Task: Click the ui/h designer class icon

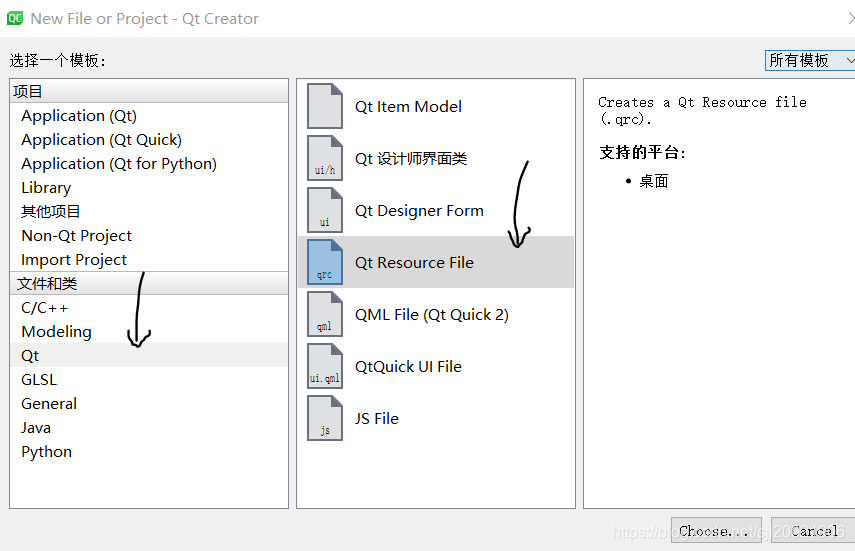Action: click(x=325, y=158)
